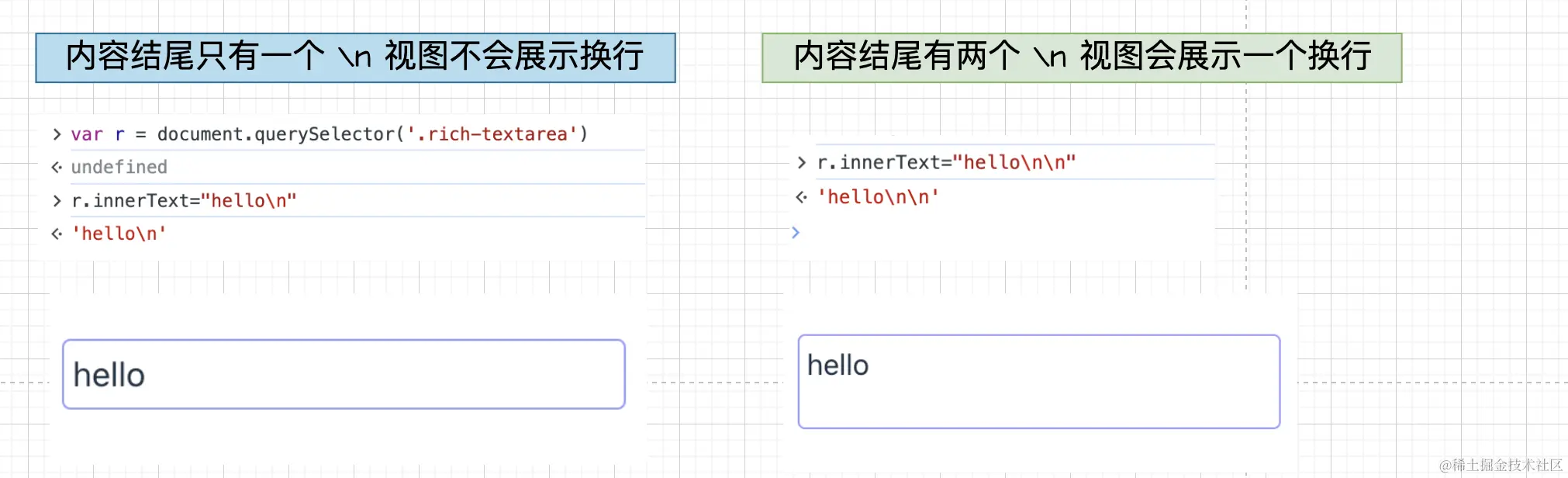Click the return arrow beside the 'hello\n' output
Image resolution: width=1568 pixels, height=478 pixels.
[x=54, y=234]
